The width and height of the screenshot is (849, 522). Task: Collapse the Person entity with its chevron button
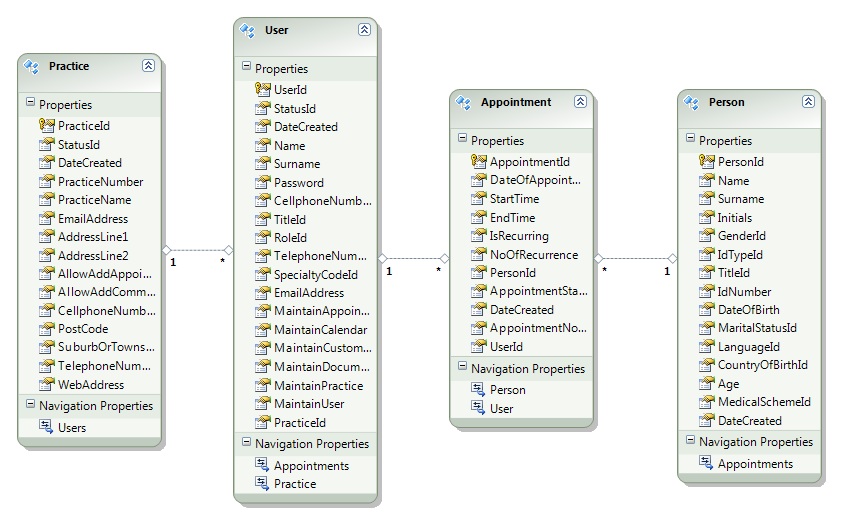pyautogui.click(x=808, y=101)
